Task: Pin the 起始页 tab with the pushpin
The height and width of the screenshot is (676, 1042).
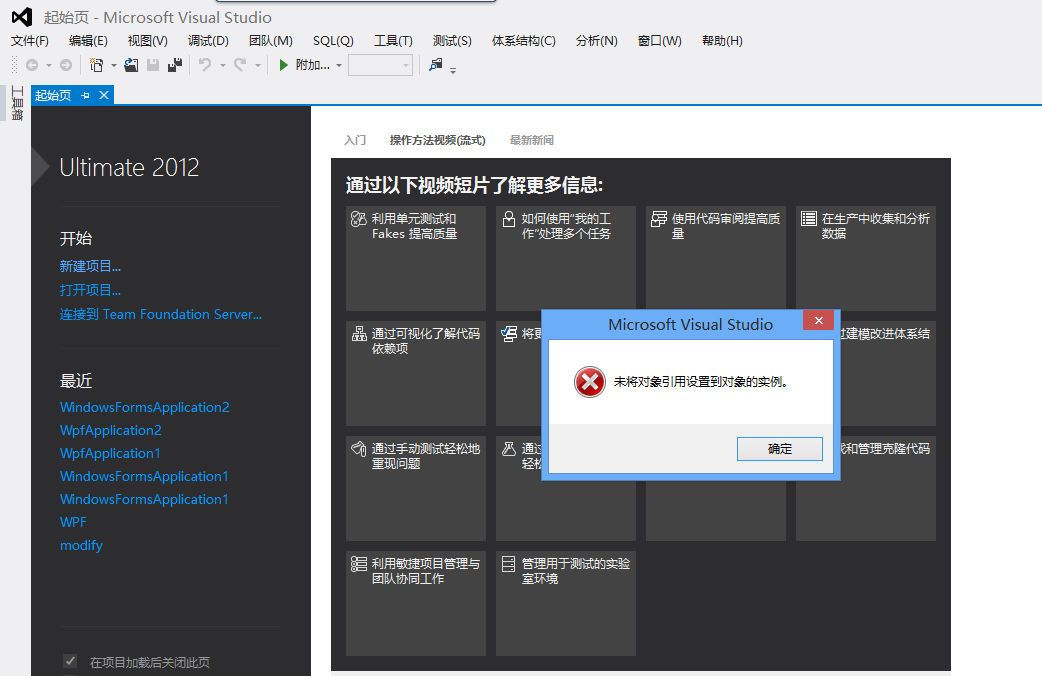Action: point(85,96)
